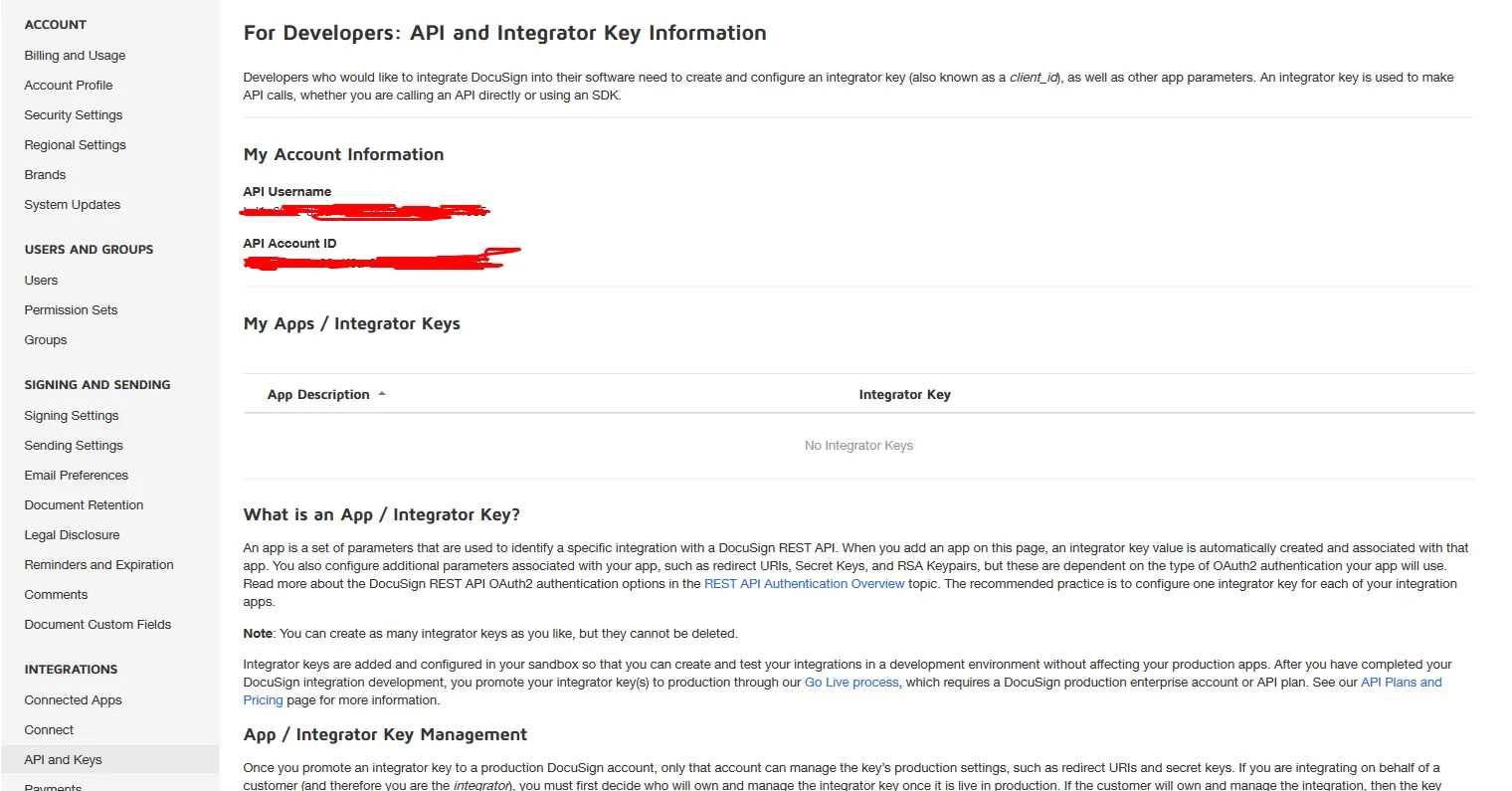View System Updates
This screenshot has width=1512, height=791.
tap(73, 205)
